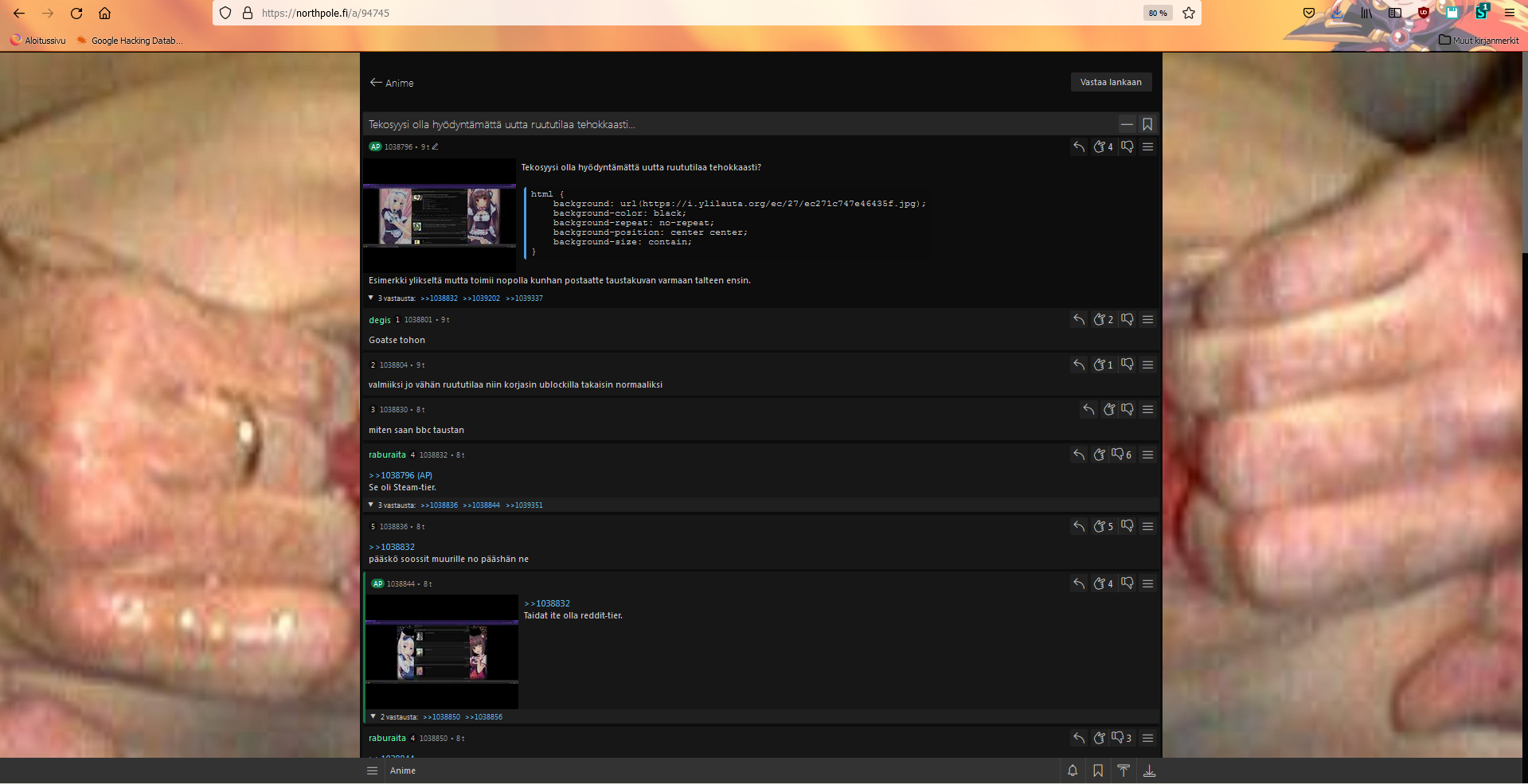Reply to the 'Goatse tohon' post
The image size is (1528, 784).
point(1079,319)
